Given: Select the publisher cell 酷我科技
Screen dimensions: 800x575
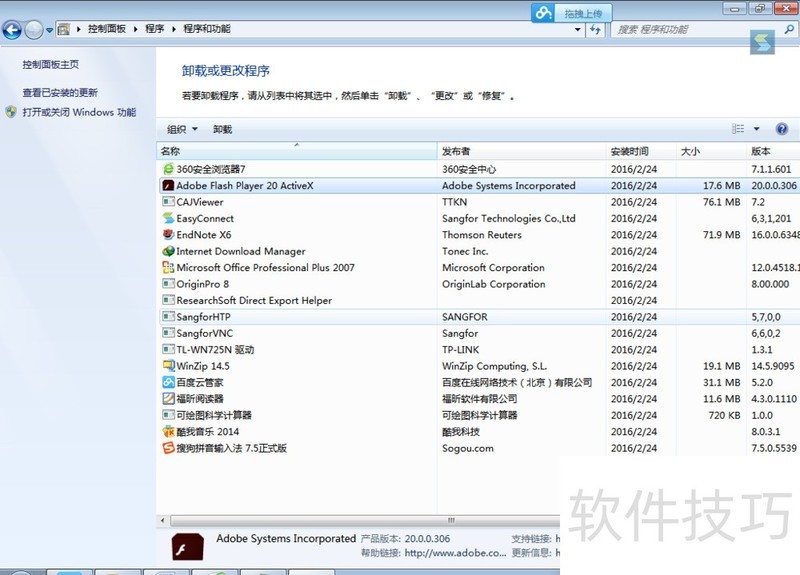Looking at the screenshot, I should coord(461,432).
